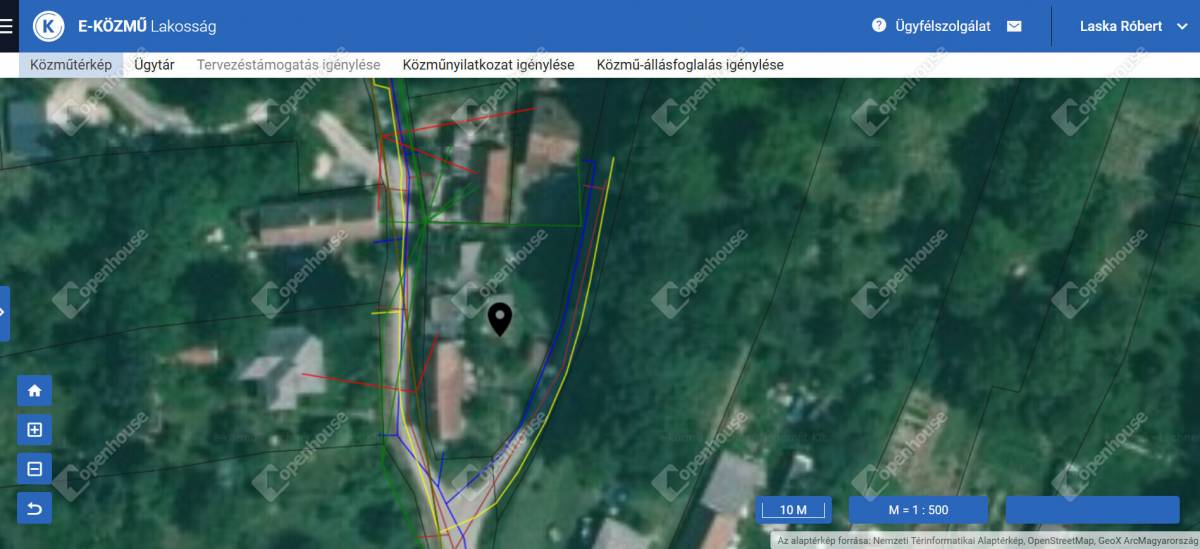The height and width of the screenshot is (549, 1200).
Task: Reset map with the home icon
Action: (35, 391)
